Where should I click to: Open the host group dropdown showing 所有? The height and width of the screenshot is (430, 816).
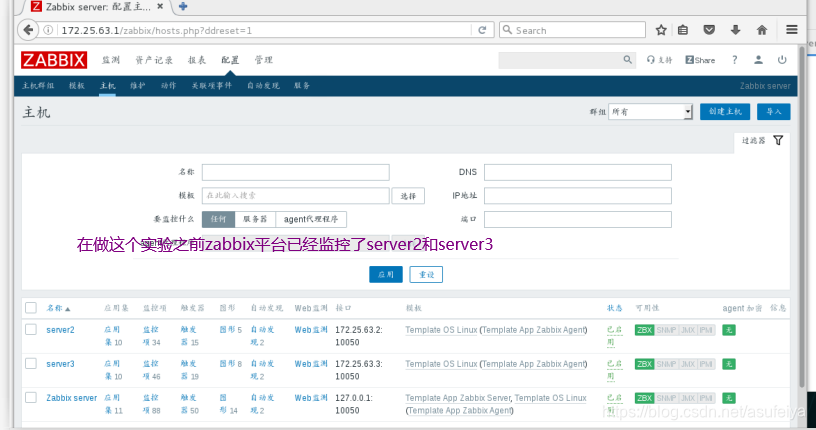(651, 111)
